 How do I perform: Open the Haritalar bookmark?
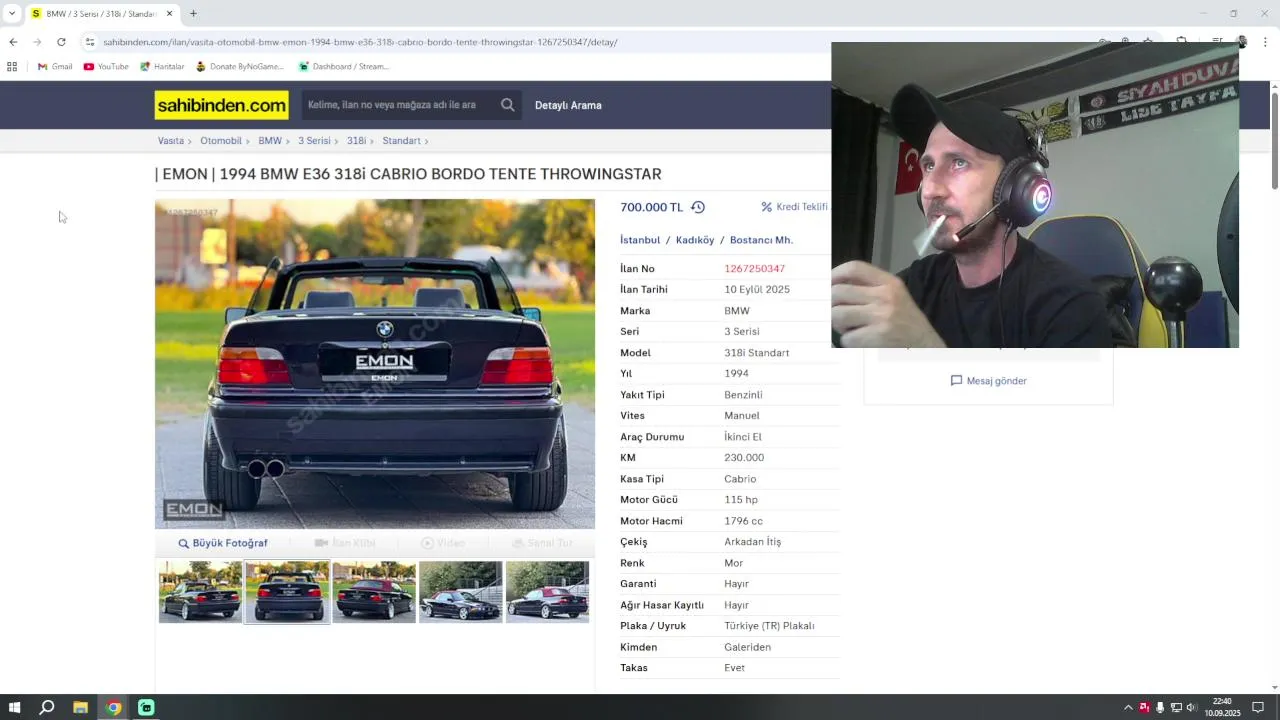pyautogui.click(x=162, y=67)
